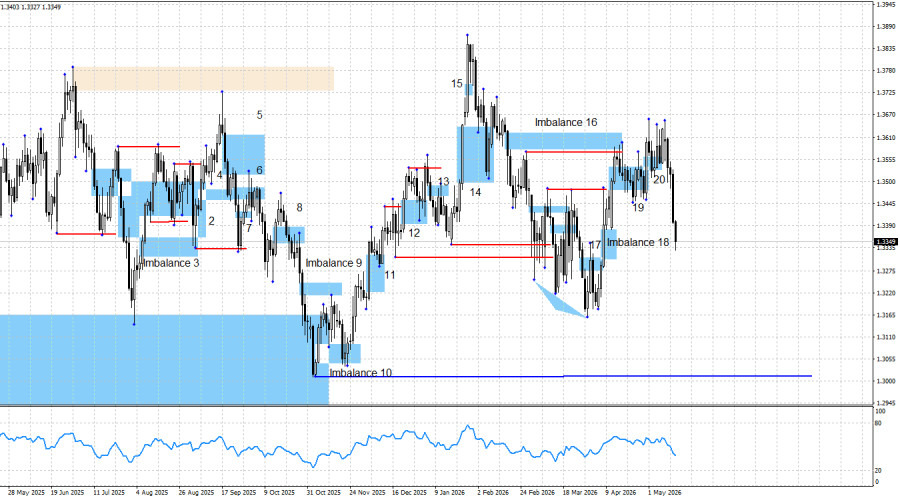Select the '18 Mar 2026' date label
The image size is (900, 500).
[580, 493]
